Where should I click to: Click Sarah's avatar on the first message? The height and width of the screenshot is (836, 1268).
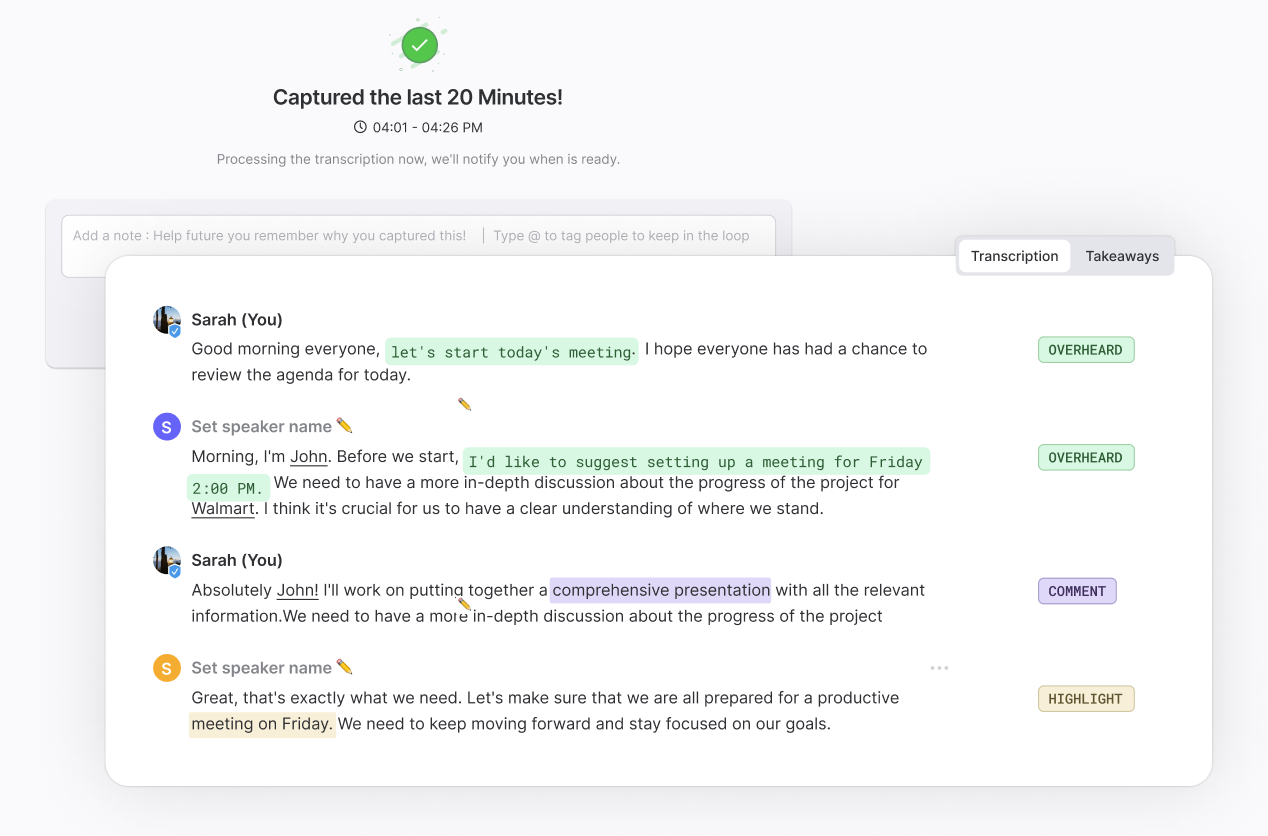pyautogui.click(x=167, y=321)
